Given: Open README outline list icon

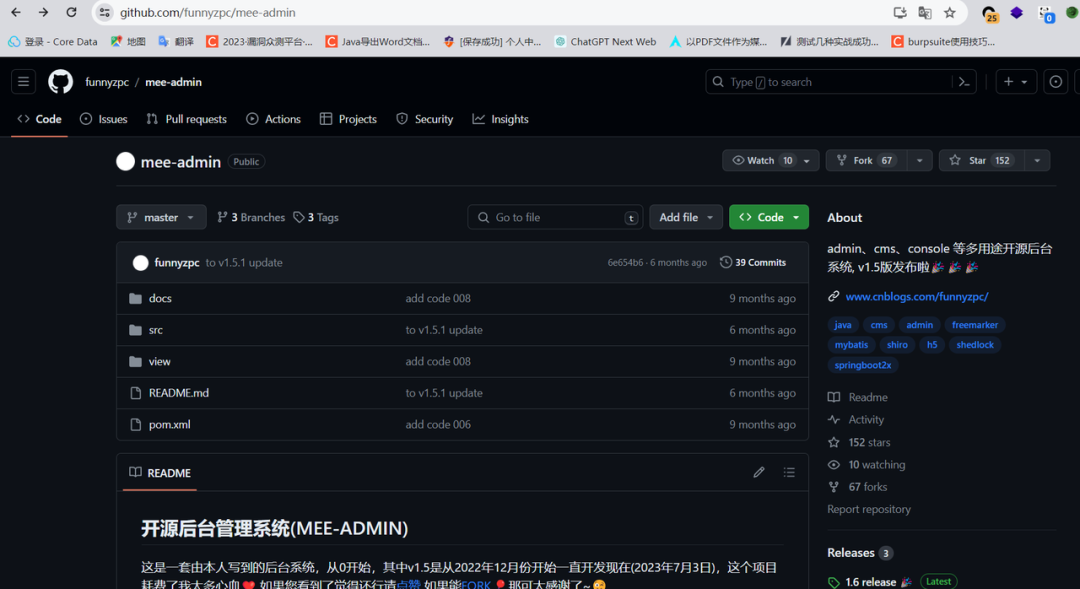Looking at the screenshot, I should point(789,473).
